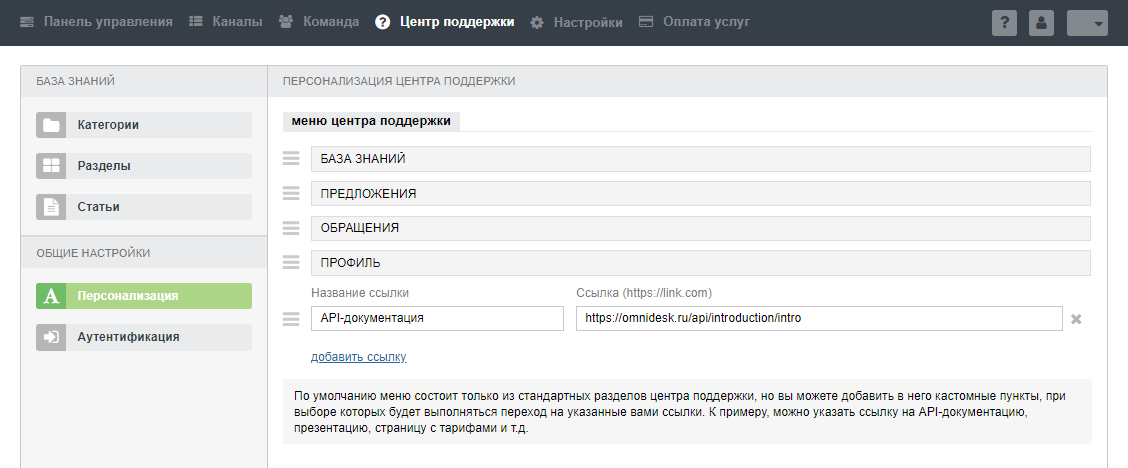Click drag handle beside БАЗА ЗНАНИЙ

[x=291, y=159]
